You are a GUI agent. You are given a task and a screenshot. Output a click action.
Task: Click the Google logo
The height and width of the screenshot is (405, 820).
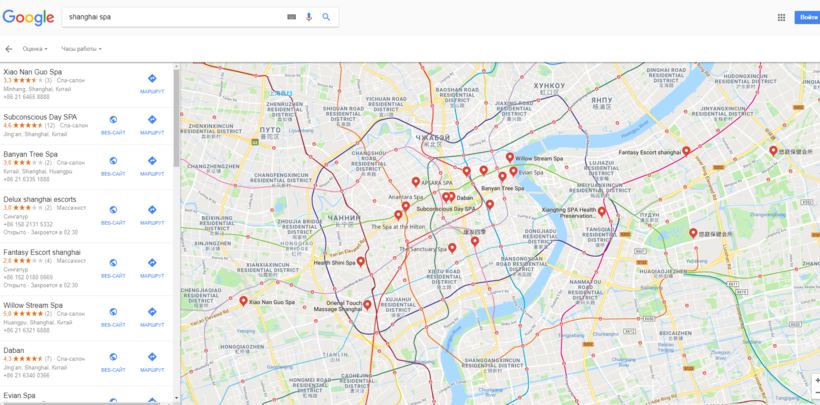point(28,18)
